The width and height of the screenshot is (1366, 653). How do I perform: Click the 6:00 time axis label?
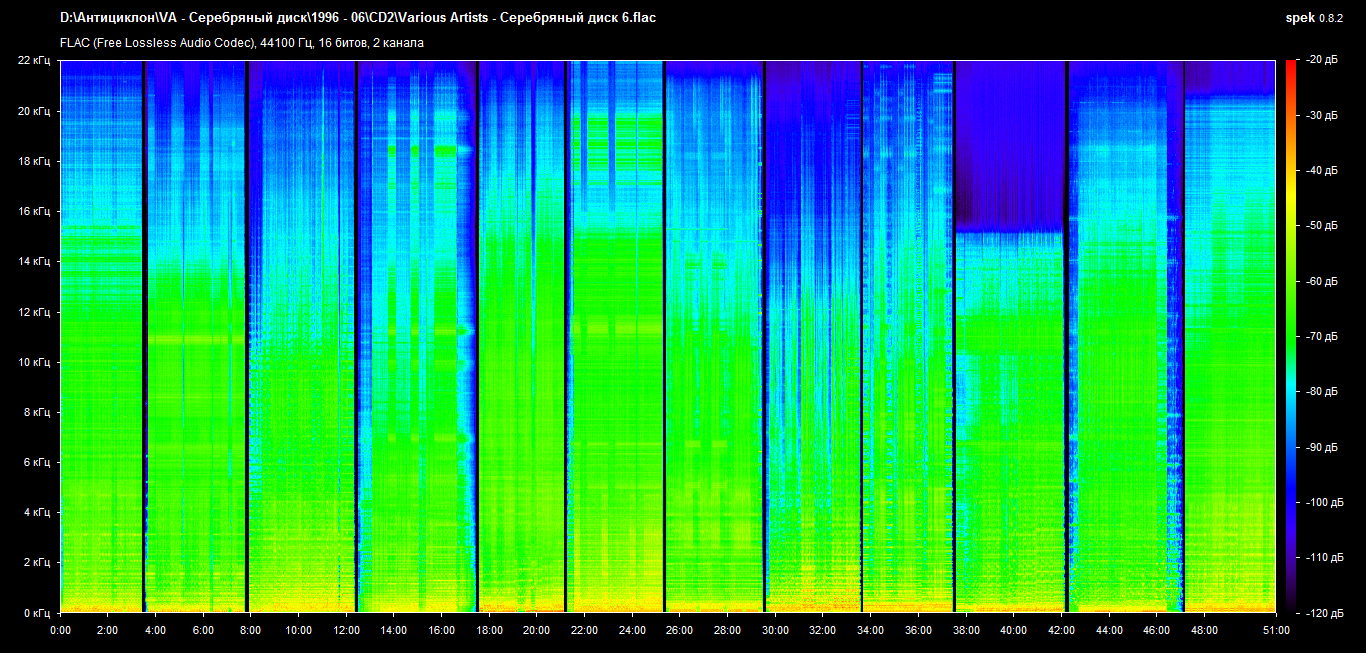203,630
